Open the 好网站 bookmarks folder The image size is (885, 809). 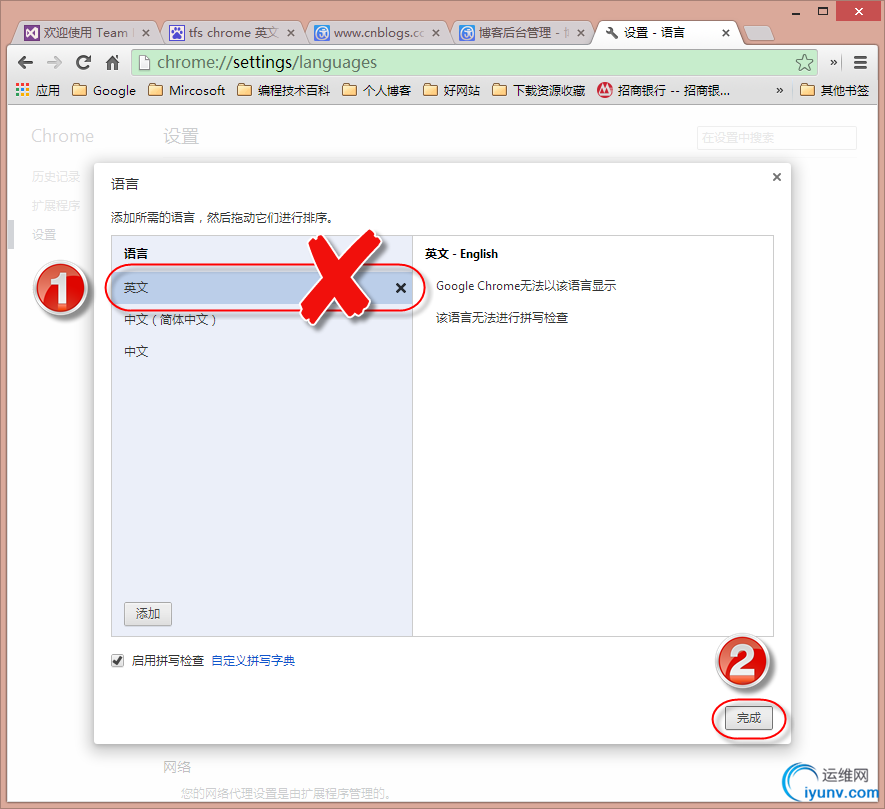[452, 90]
